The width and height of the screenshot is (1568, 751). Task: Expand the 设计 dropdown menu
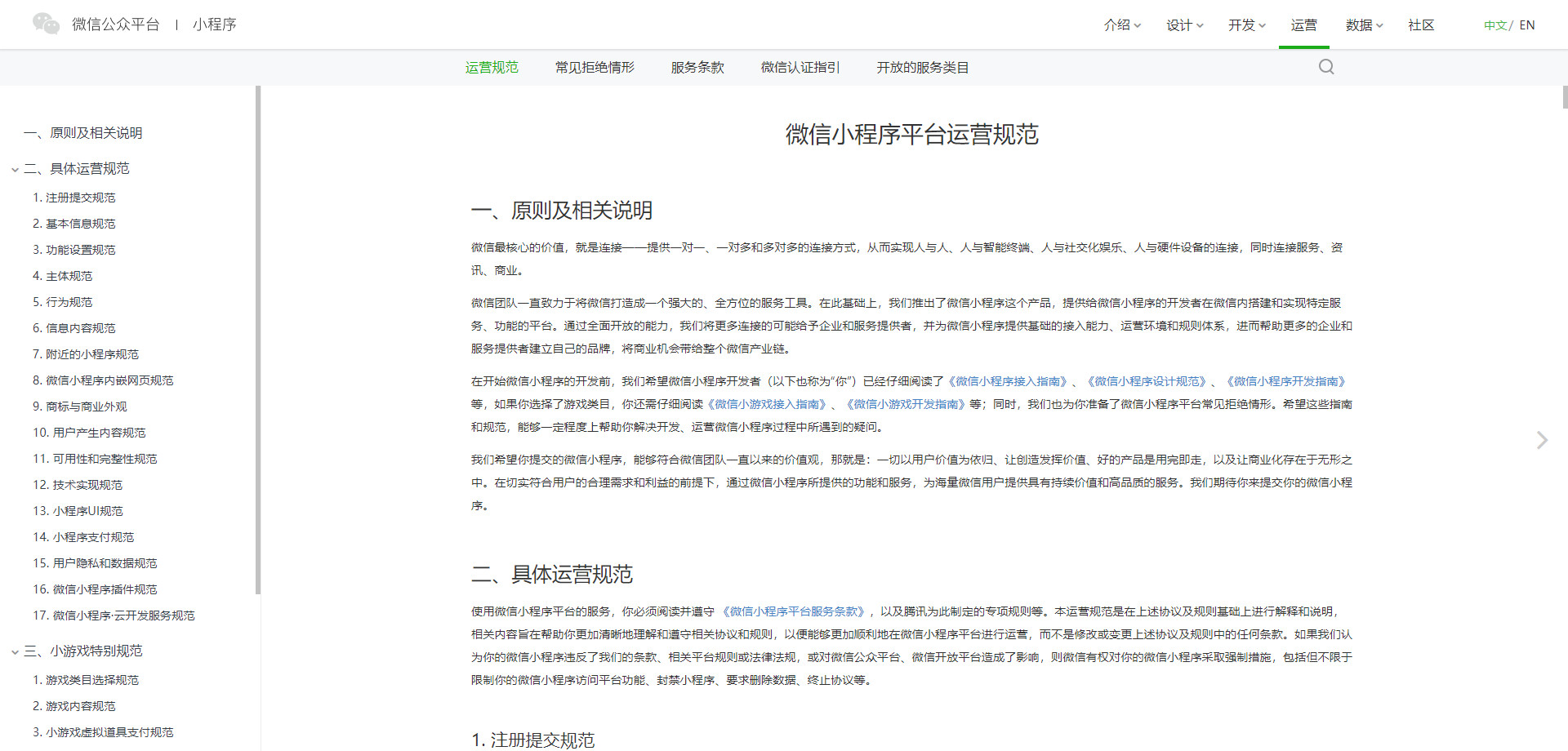click(1185, 25)
